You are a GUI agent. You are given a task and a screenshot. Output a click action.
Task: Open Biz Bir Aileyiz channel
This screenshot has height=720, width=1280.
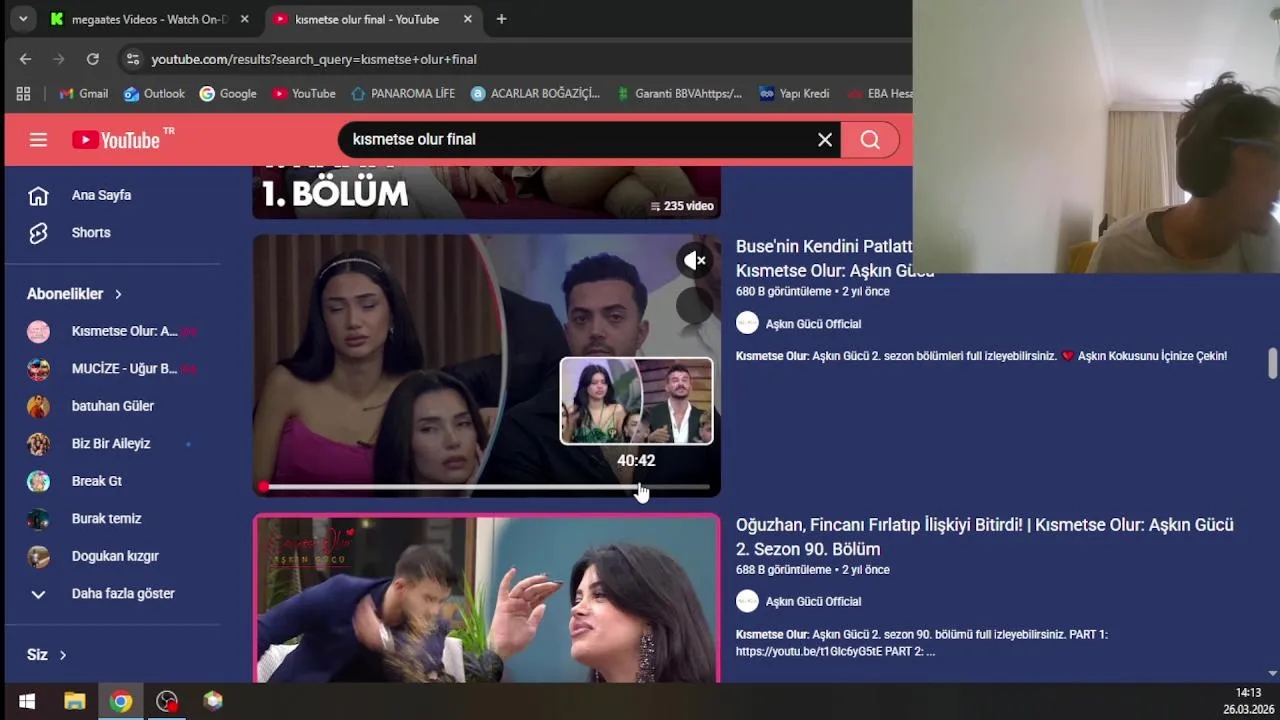click(112, 444)
